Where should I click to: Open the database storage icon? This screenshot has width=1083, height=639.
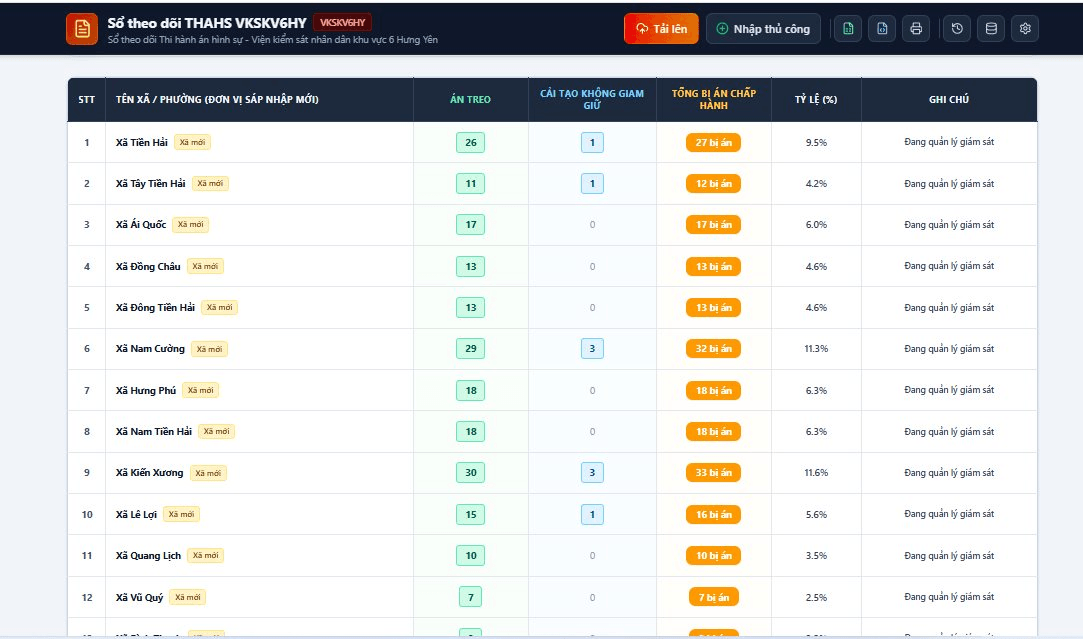[x=991, y=28]
